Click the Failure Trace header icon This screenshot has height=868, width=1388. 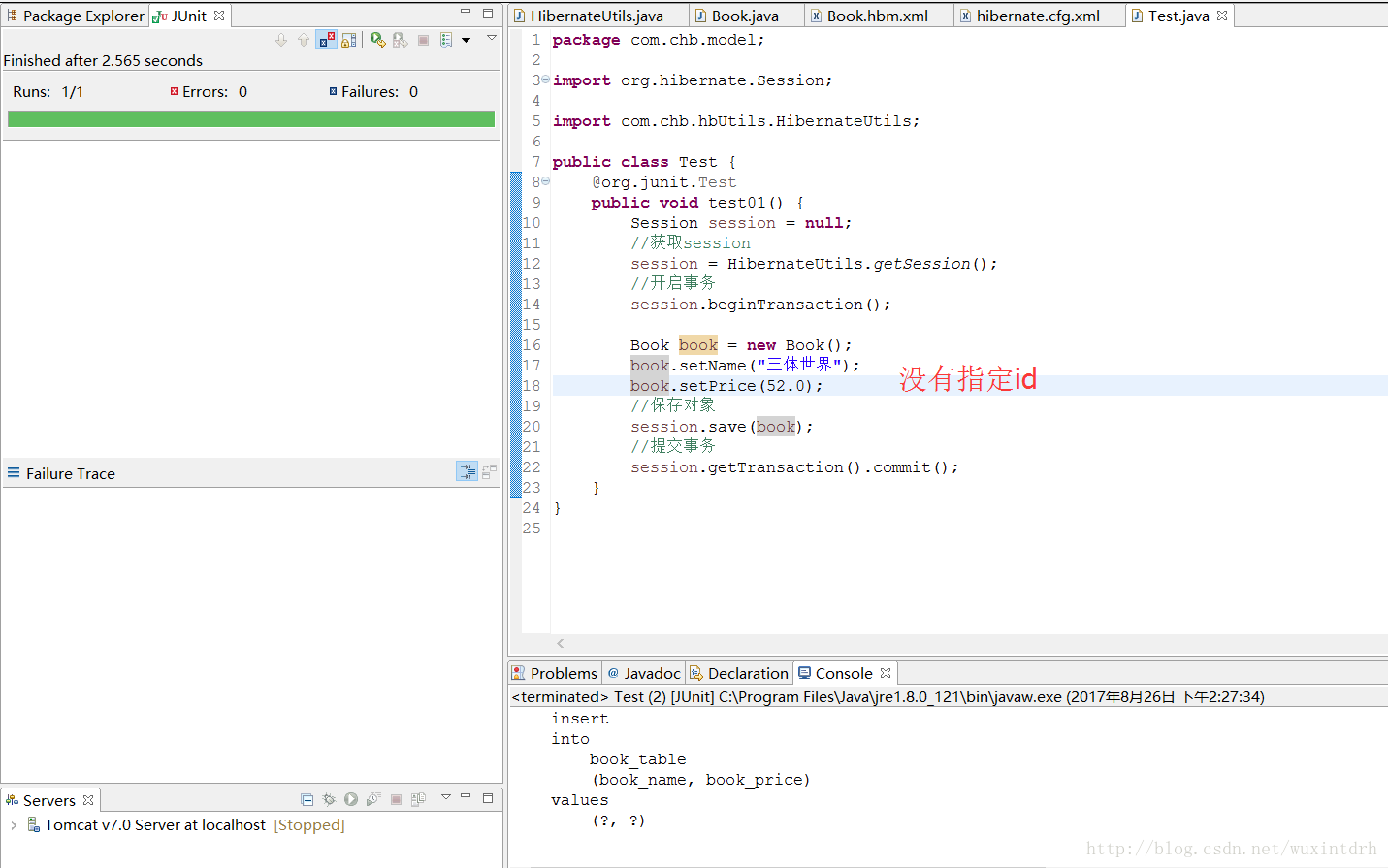[x=14, y=473]
